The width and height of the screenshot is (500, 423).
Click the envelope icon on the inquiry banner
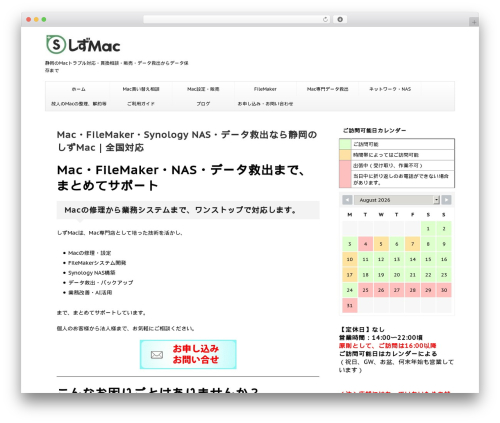click(x=157, y=355)
